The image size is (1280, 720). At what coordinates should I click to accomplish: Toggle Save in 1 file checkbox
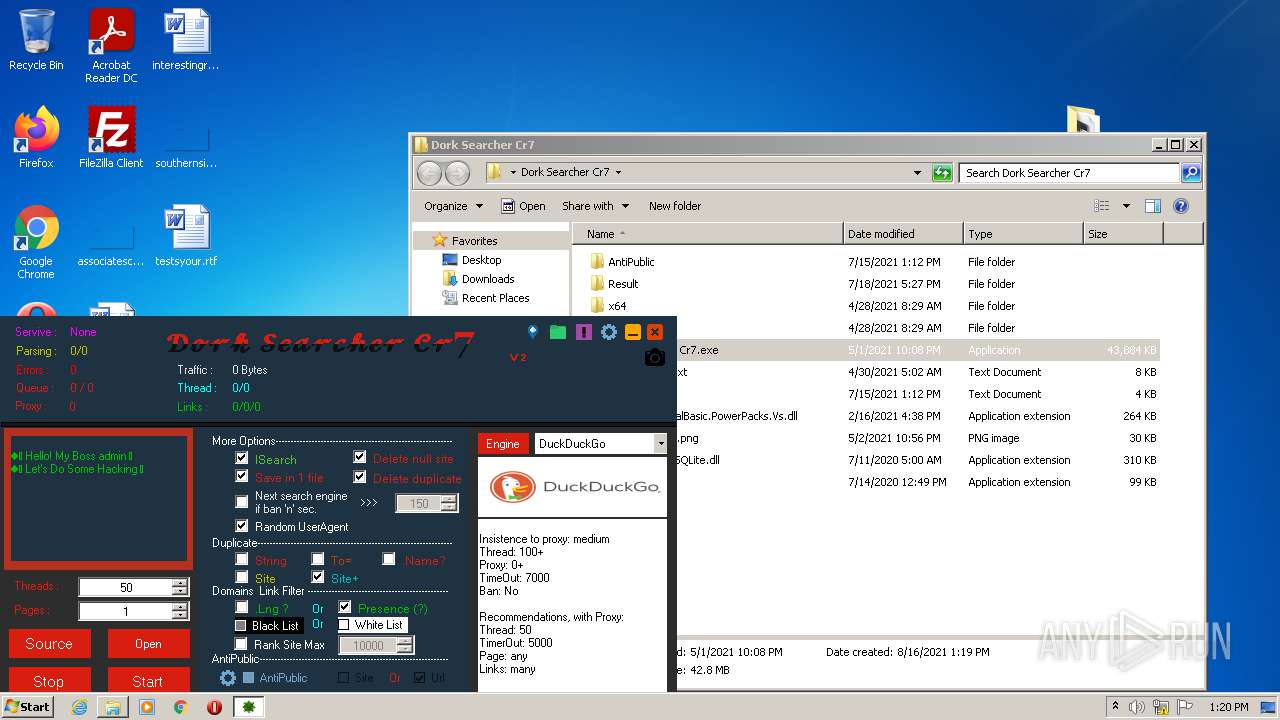(x=241, y=477)
